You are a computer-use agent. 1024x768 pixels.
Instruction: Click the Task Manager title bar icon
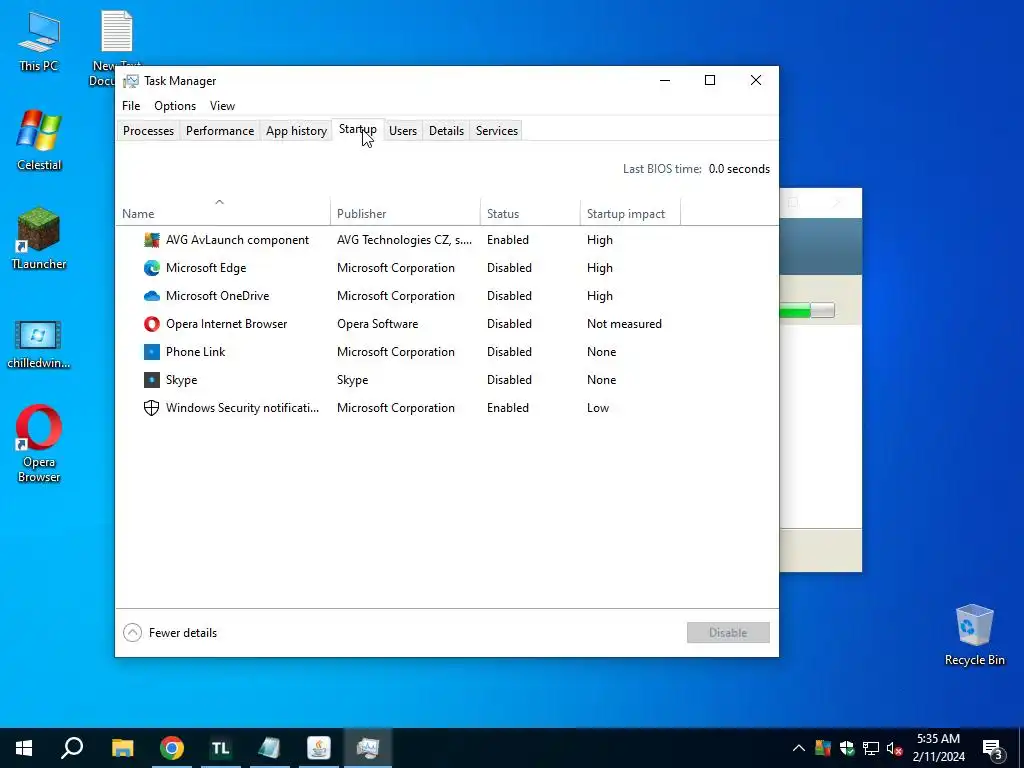(x=131, y=81)
